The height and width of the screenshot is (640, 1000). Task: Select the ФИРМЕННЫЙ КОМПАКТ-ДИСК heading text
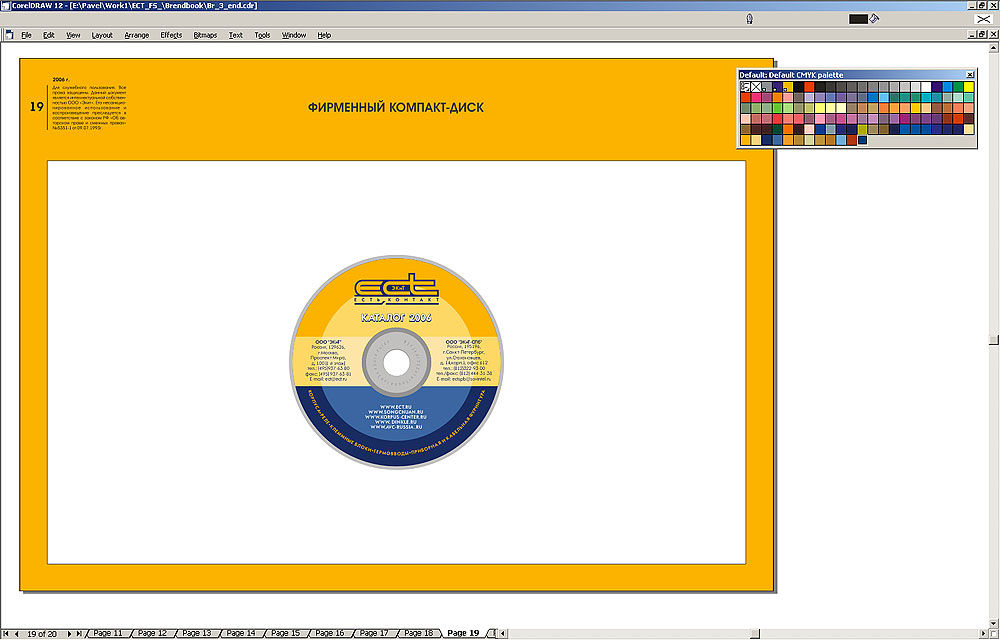tap(395, 108)
